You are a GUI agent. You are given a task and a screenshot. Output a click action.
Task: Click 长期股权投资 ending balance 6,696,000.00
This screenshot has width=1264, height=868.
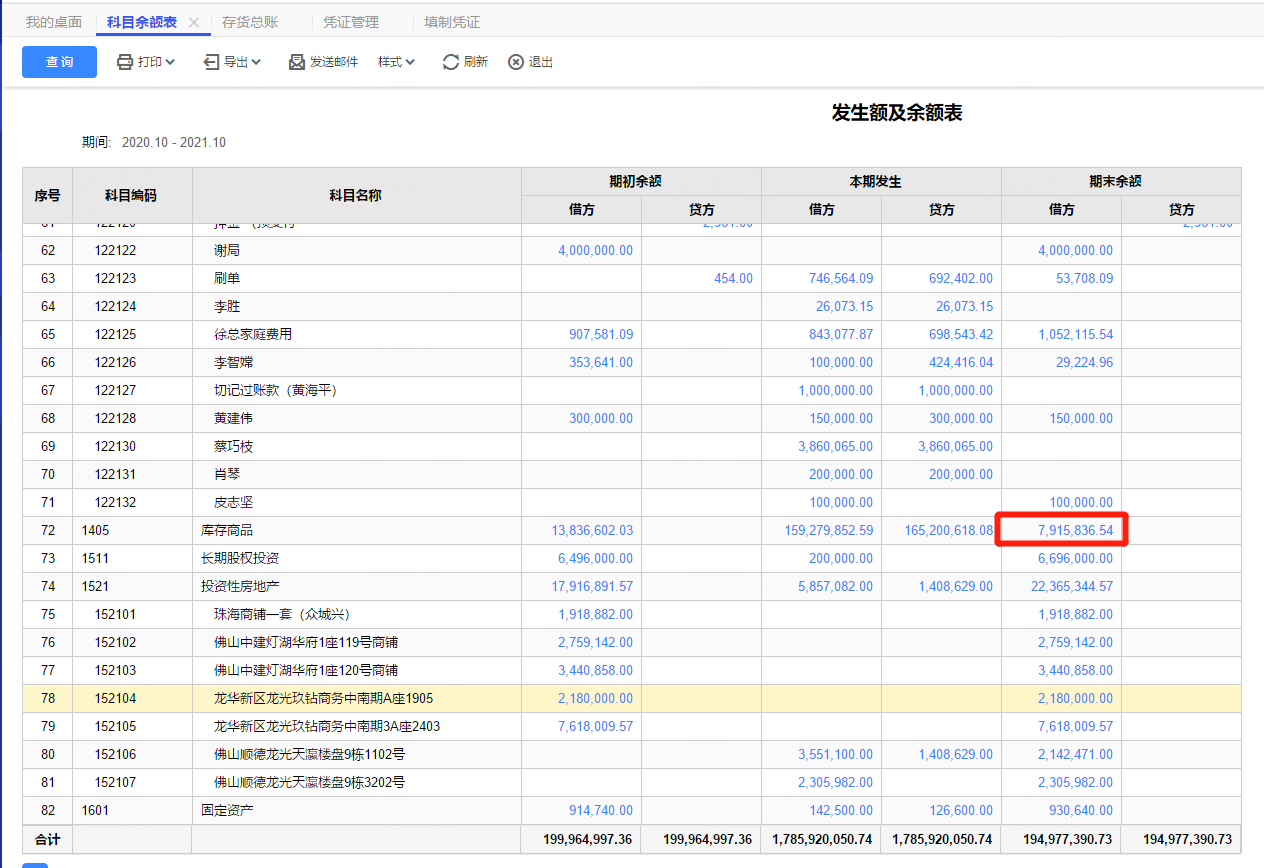tap(1075, 558)
